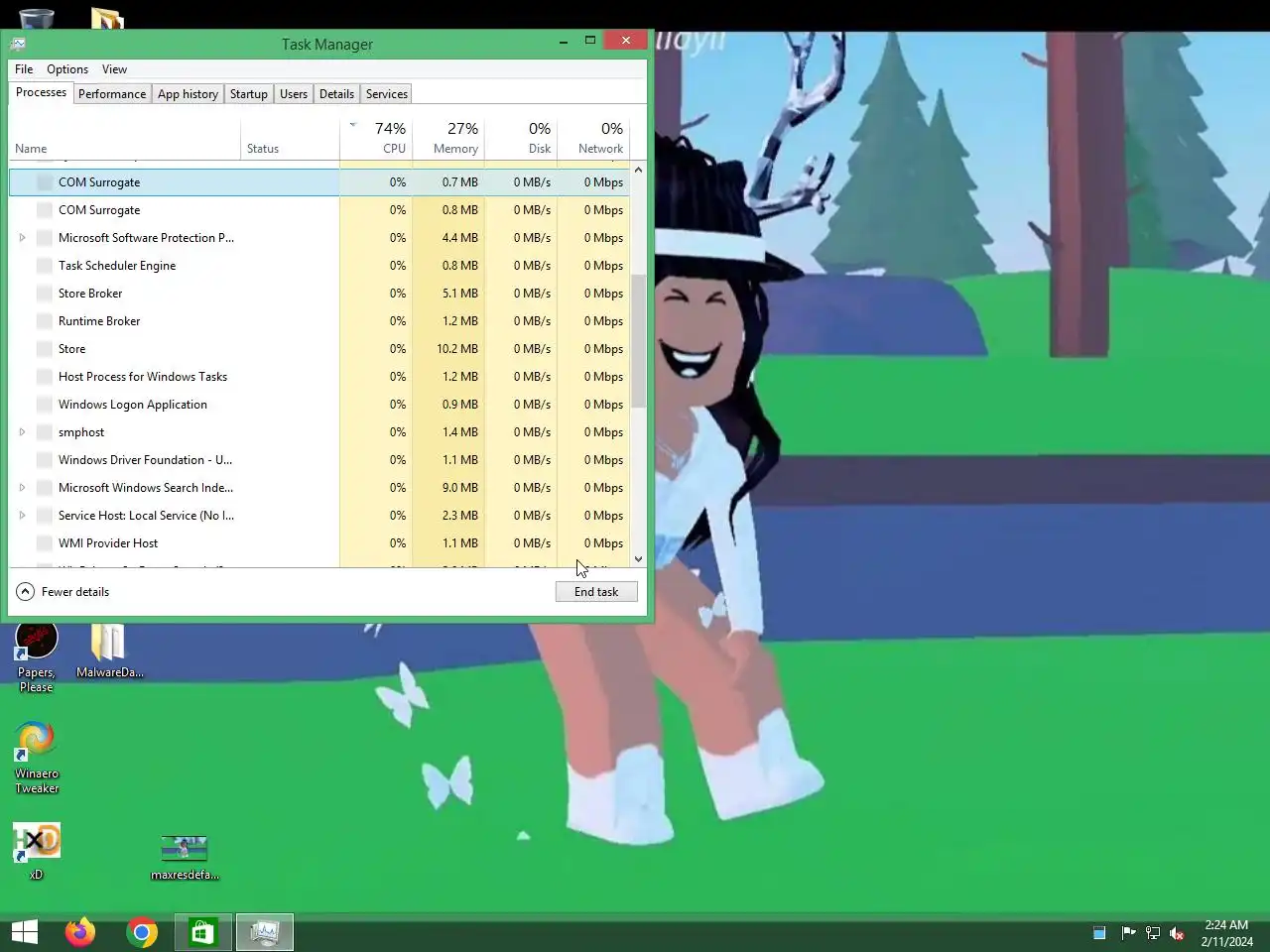Click the Windows Logon Application process icon
Viewport: 1270px width, 952px height.
[x=44, y=405]
